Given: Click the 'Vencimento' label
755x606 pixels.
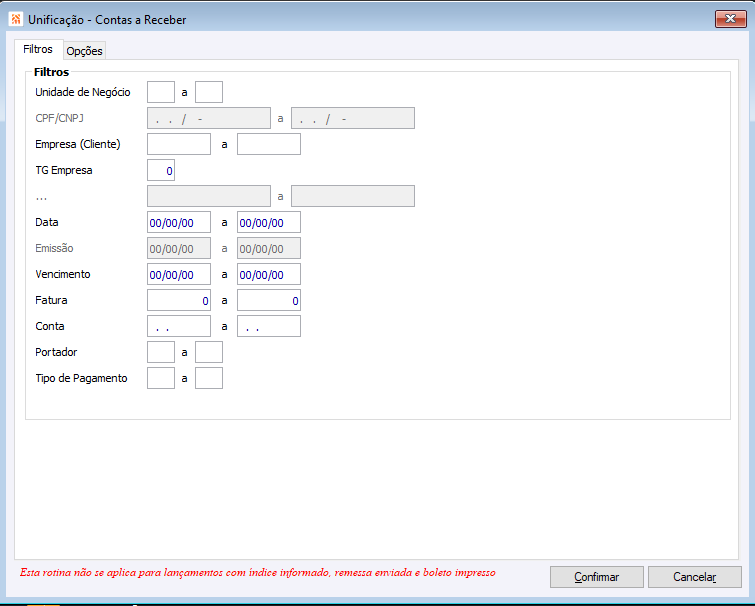Looking at the screenshot, I should point(63,274).
